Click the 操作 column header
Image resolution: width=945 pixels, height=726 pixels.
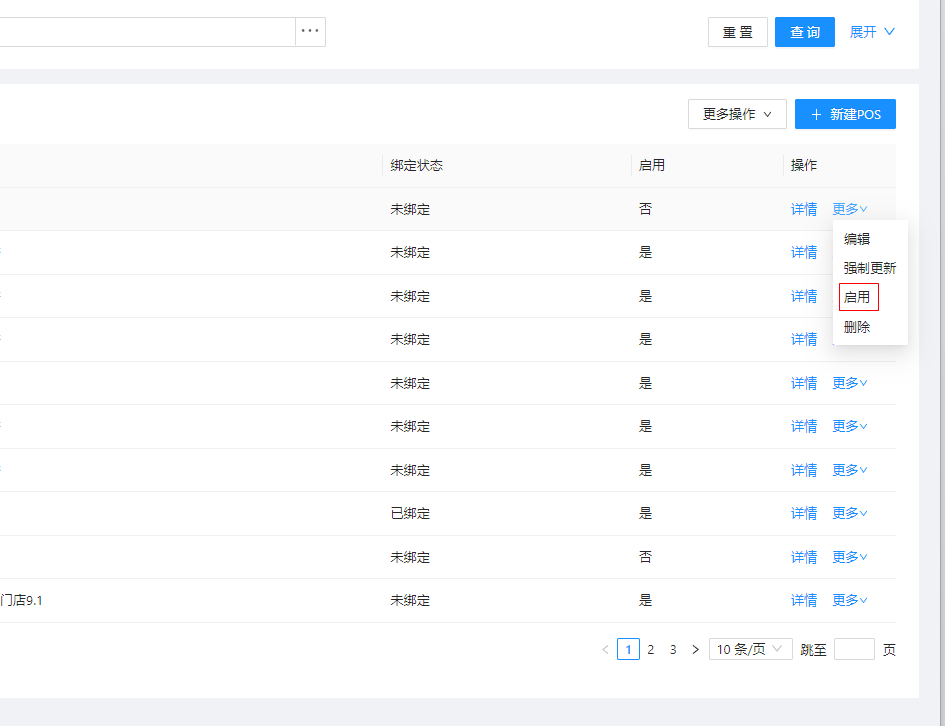804,165
